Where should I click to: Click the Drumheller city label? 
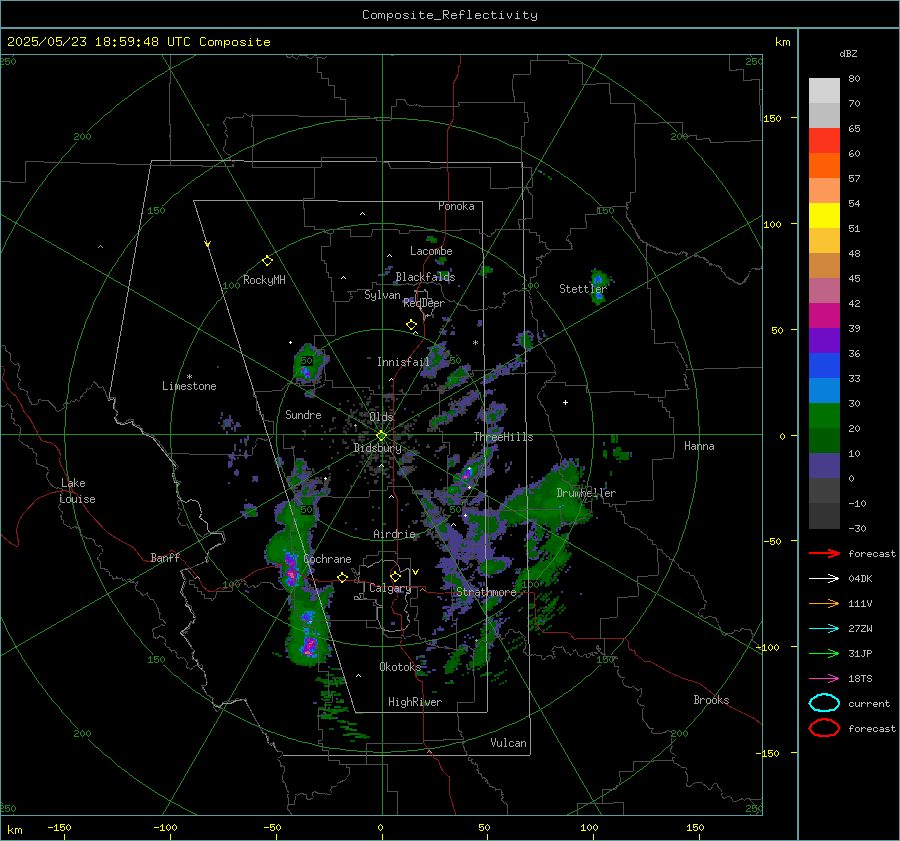coord(586,493)
